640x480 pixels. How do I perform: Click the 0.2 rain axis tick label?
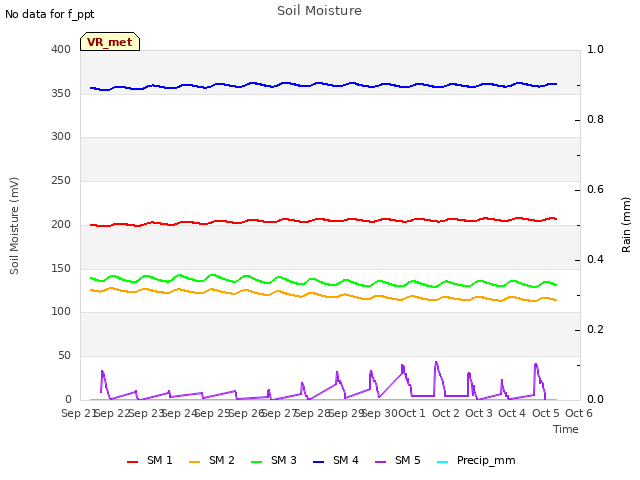tap(595, 329)
